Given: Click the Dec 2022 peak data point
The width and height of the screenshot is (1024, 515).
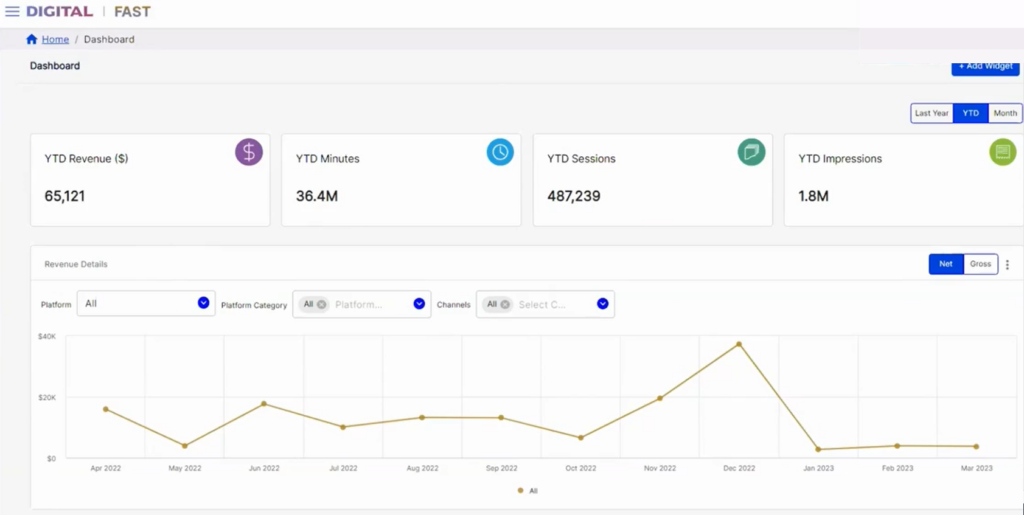Looking at the screenshot, I should (x=739, y=344).
